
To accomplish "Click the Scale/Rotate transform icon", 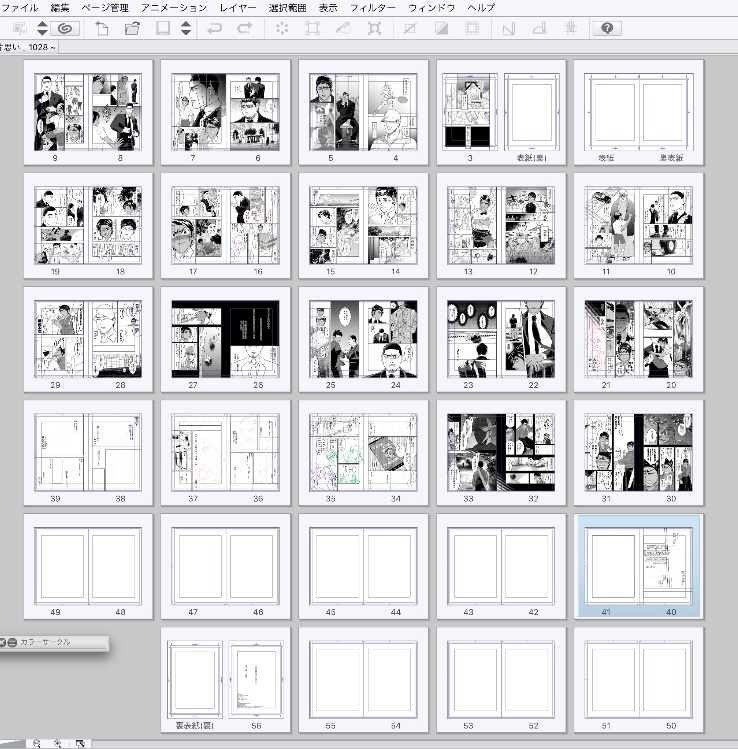I will click(374, 28).
